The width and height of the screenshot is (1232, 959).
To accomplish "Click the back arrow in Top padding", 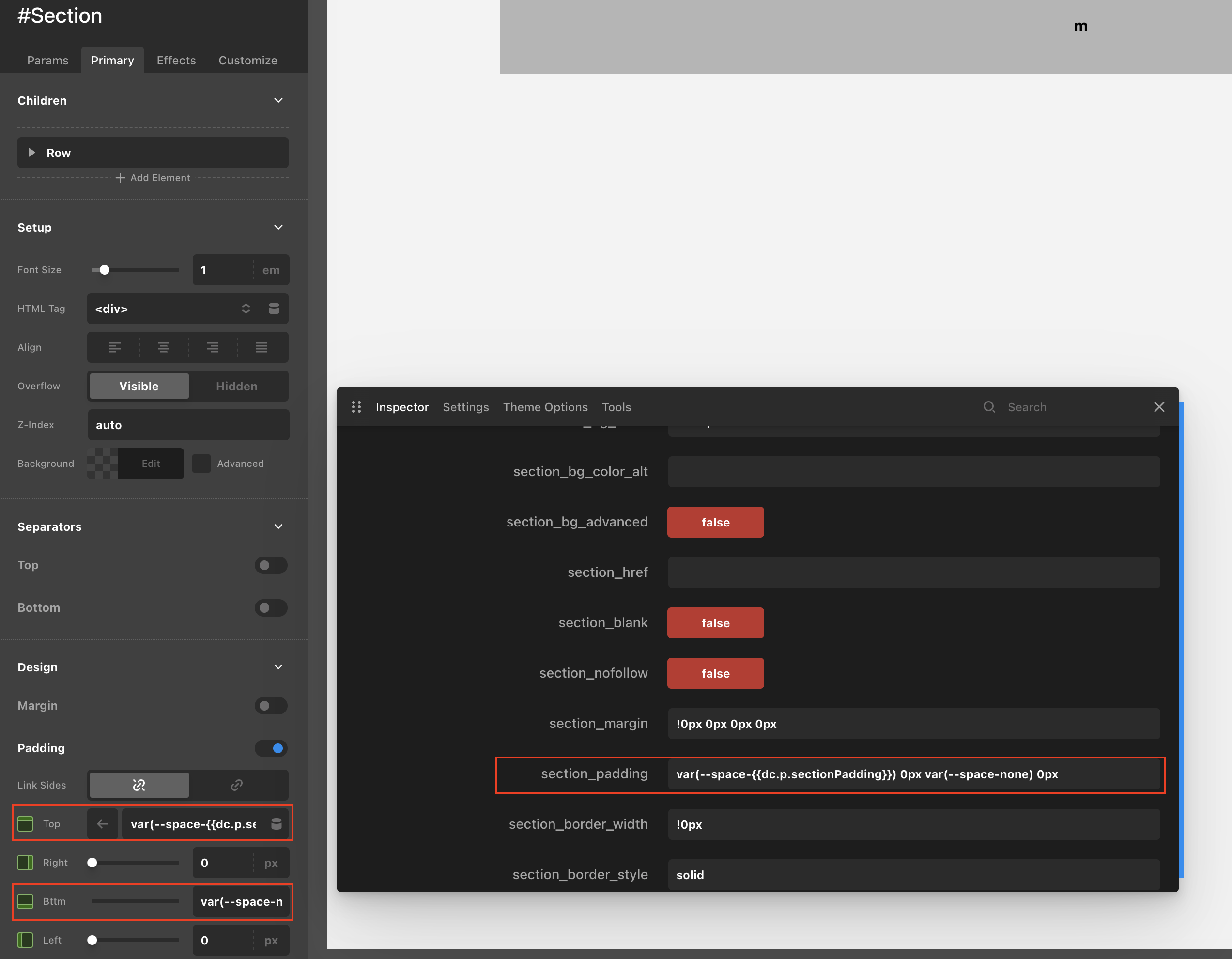I will (x=103, y=823).
